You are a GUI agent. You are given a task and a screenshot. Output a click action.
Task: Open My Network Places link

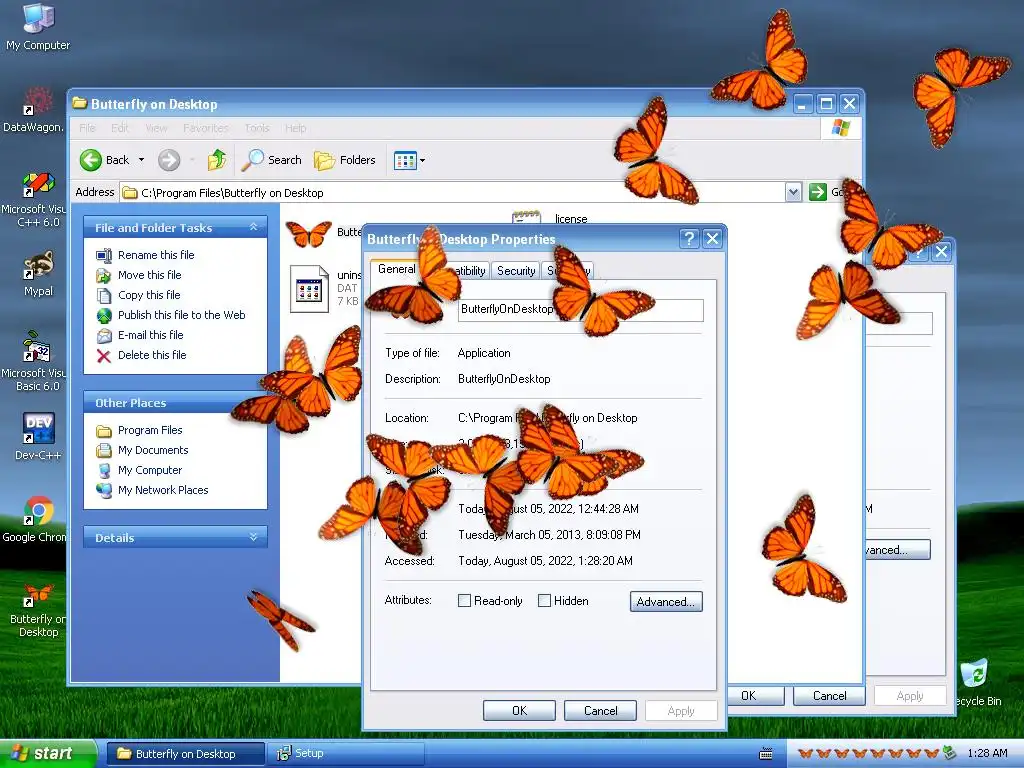163,490
